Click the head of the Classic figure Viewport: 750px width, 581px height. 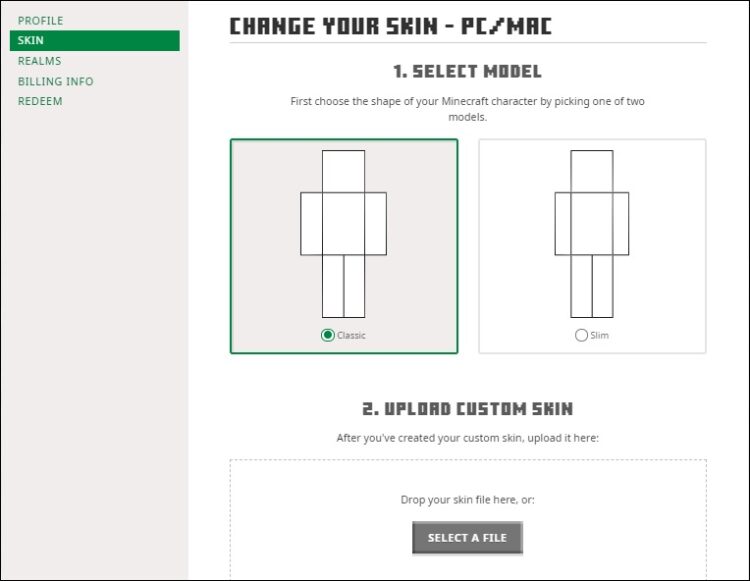tap(343, 171)
